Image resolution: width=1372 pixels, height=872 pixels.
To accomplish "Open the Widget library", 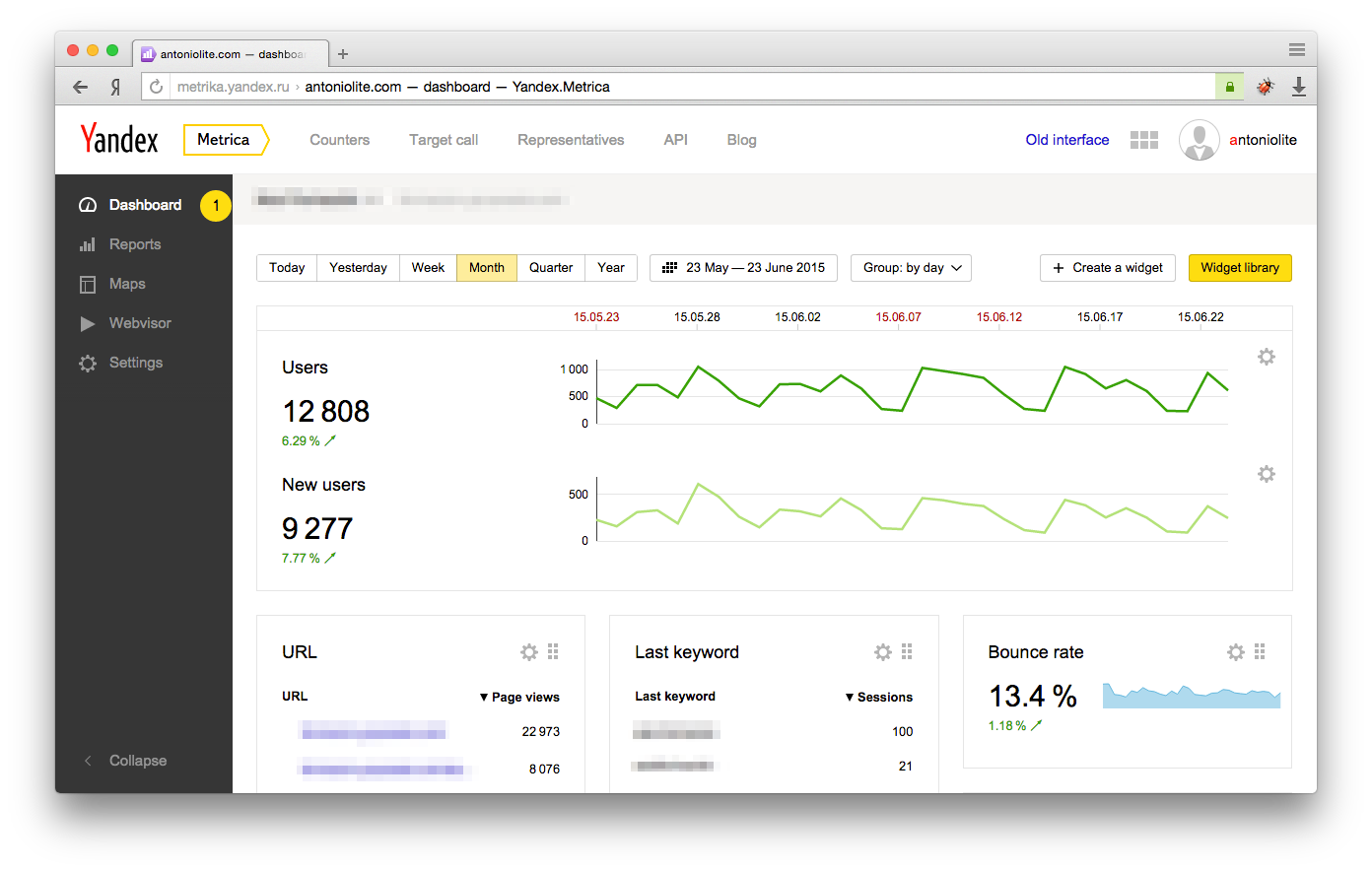I will [x=1240, y=268].
